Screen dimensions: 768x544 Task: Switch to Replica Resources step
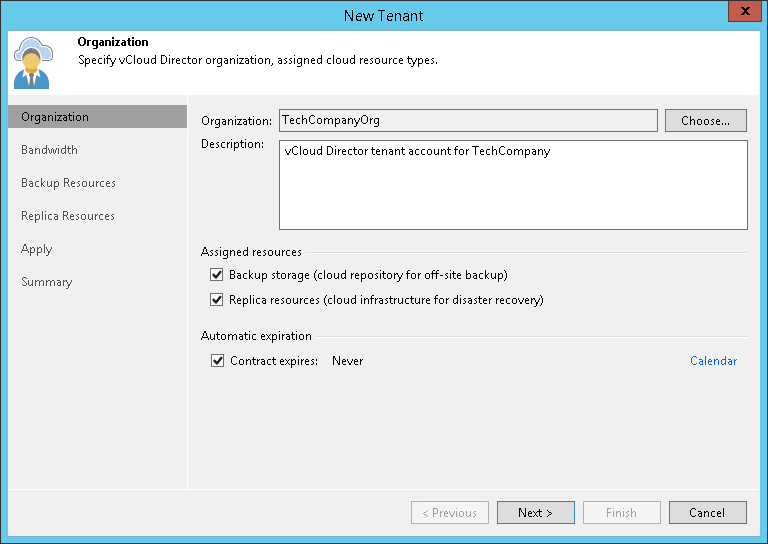(68, 216)
